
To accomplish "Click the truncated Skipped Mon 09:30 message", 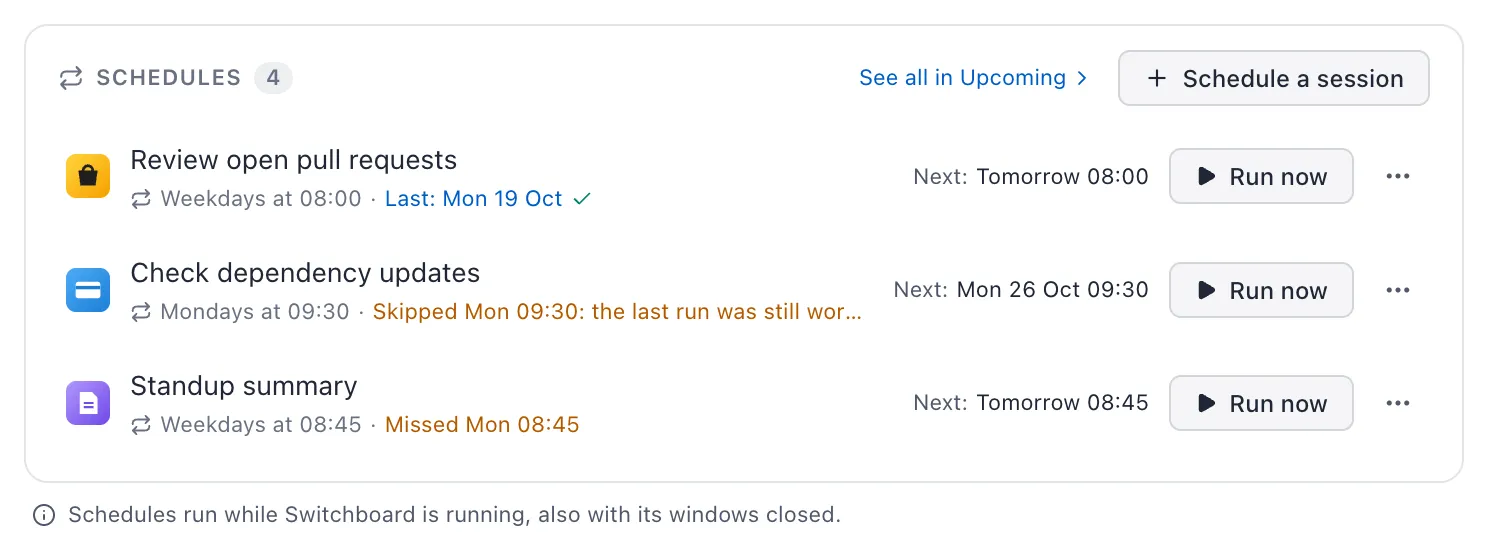I will [617, 312].
